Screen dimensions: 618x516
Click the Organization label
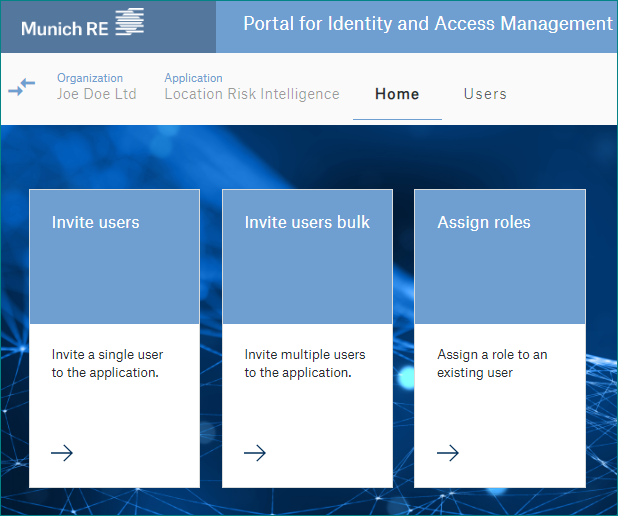90,78
